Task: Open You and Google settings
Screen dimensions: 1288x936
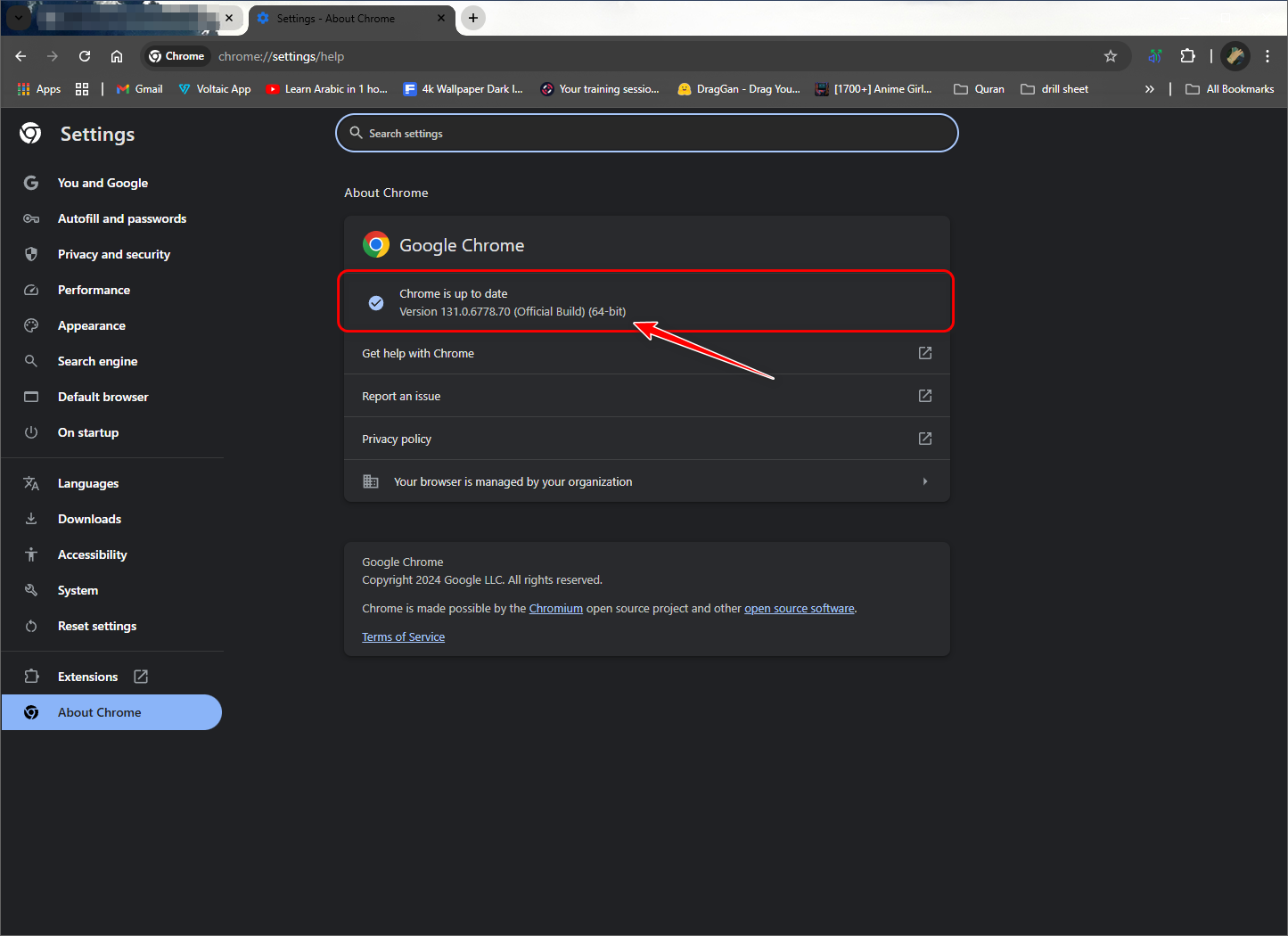Action: [103, 183]
